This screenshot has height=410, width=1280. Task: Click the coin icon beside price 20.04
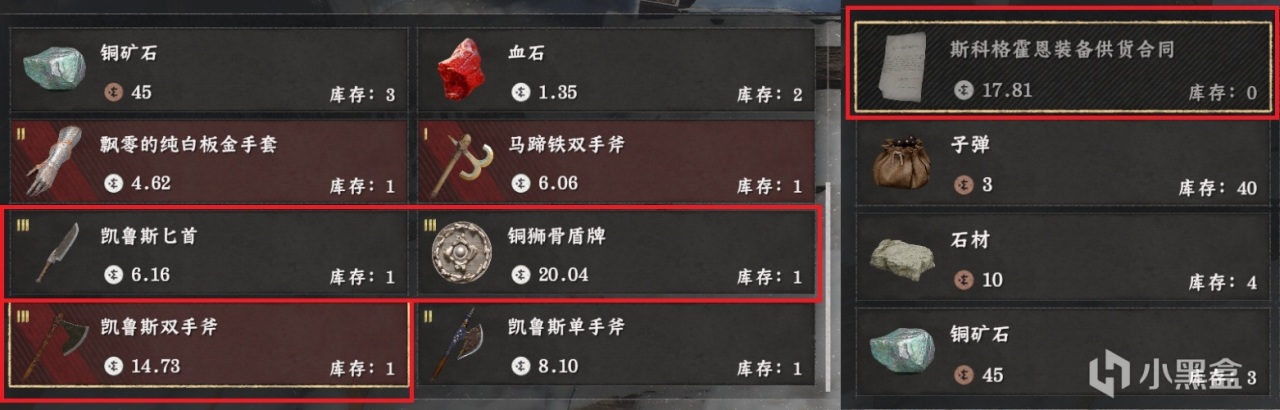click(521, 275)
